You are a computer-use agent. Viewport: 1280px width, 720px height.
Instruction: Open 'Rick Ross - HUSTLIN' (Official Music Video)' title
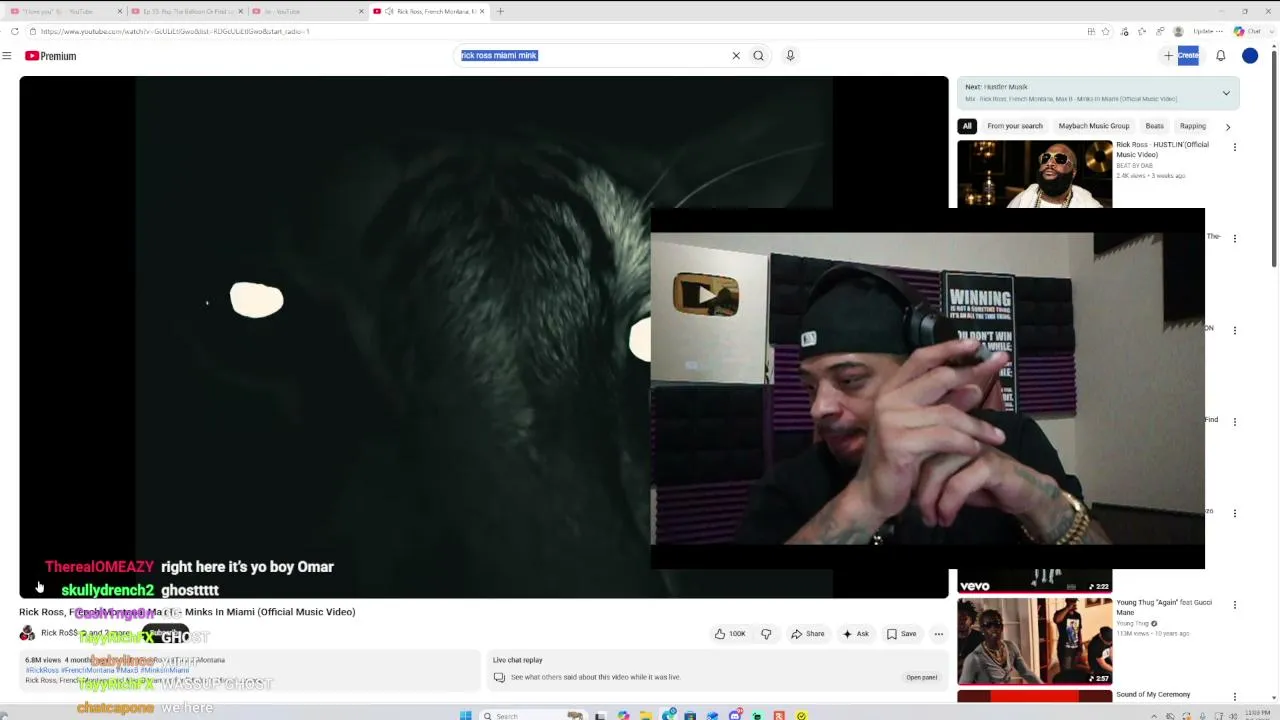click(x=1162, y=149)
